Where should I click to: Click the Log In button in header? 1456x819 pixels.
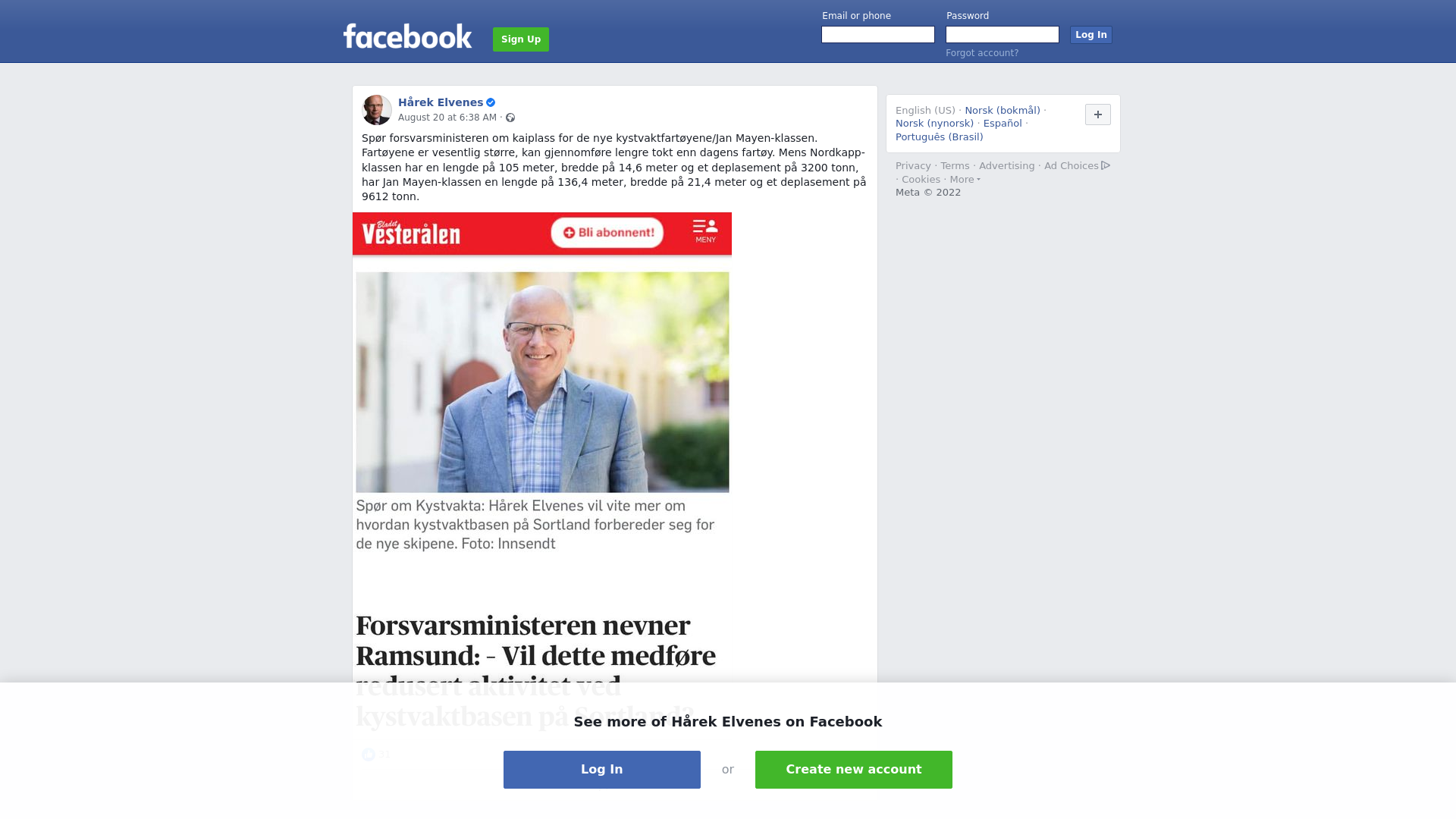click(1090, 35)
